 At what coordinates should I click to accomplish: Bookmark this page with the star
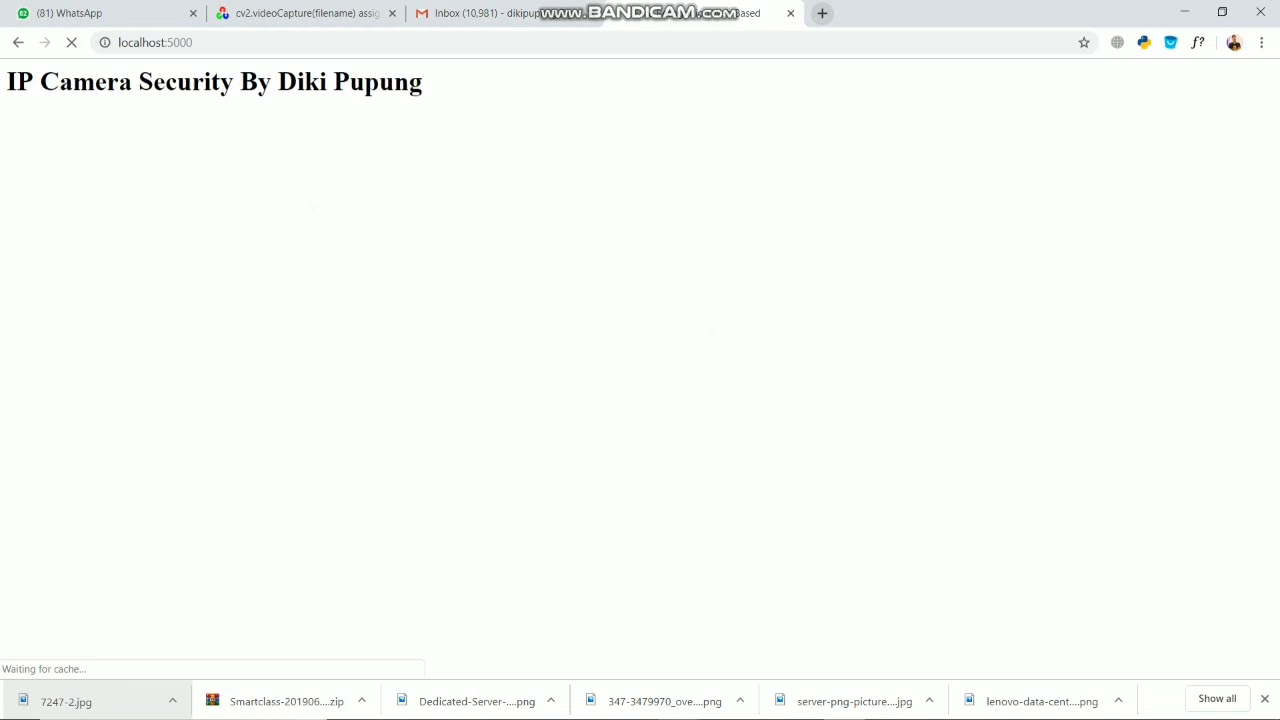(x=1084, y=42)
